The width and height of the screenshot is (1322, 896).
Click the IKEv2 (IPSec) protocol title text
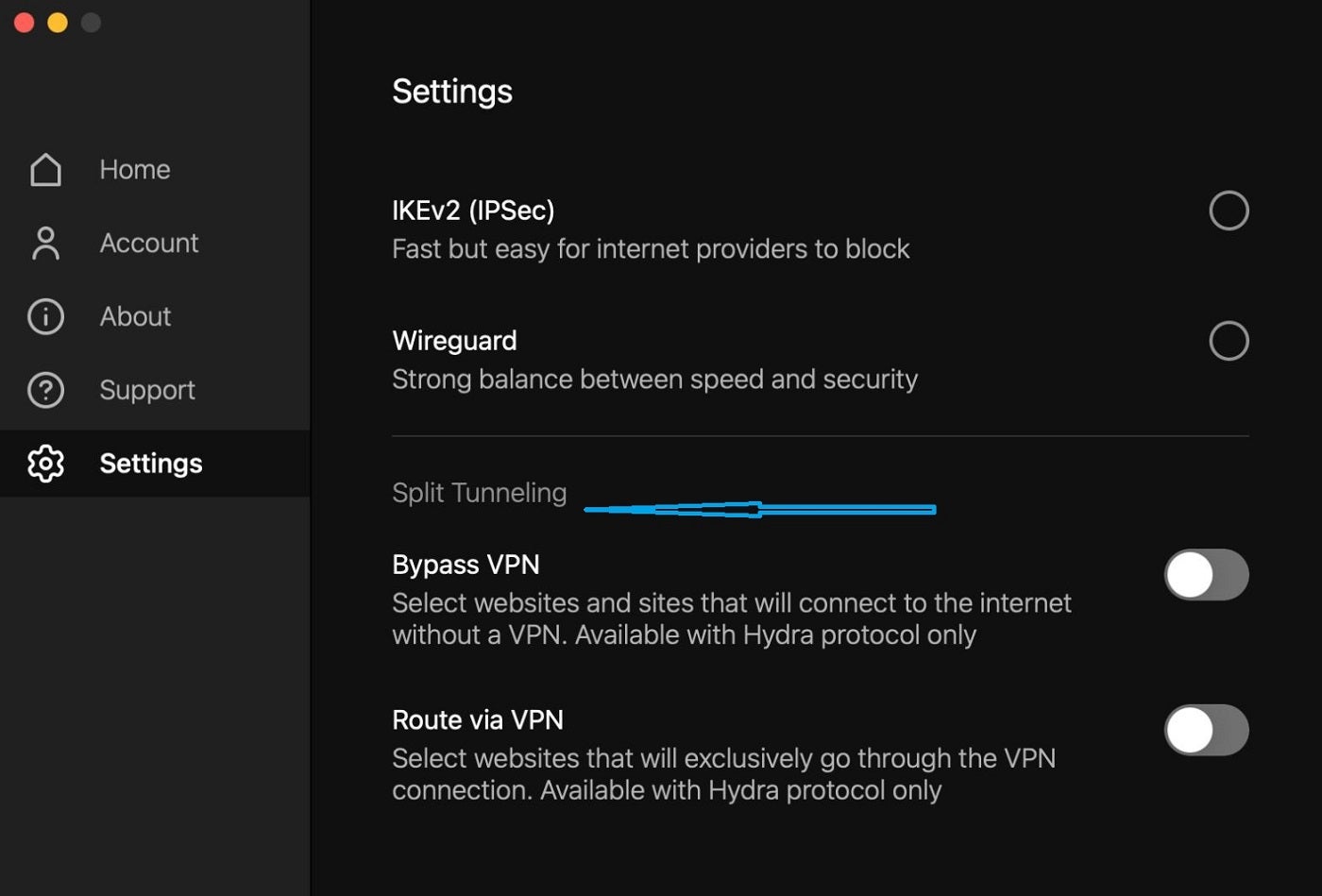(x=473, y=211)
